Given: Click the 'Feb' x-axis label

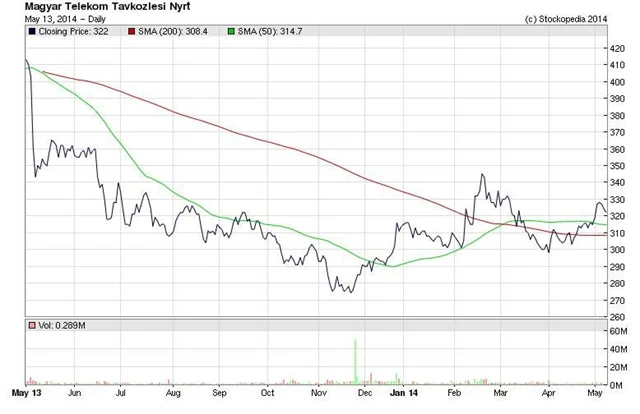Looking at the screenshot, I should tap(454, 393).
